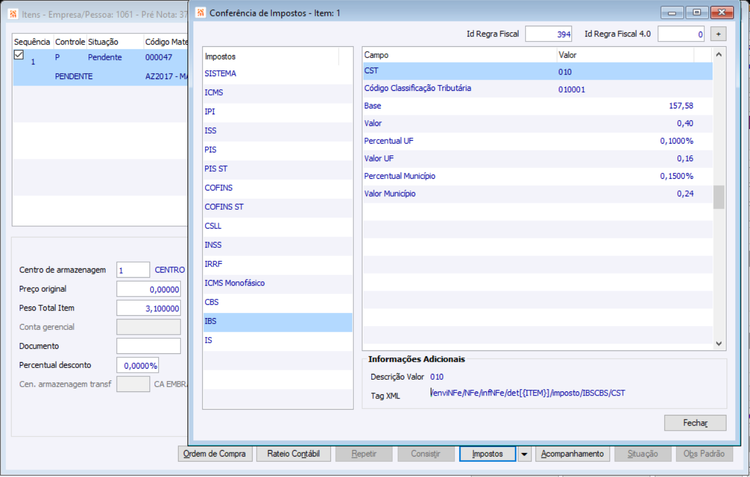Click the plus button beside Id Regra Fiscal 4.0
The image size is (750, 477).
(x=718, y=34)
